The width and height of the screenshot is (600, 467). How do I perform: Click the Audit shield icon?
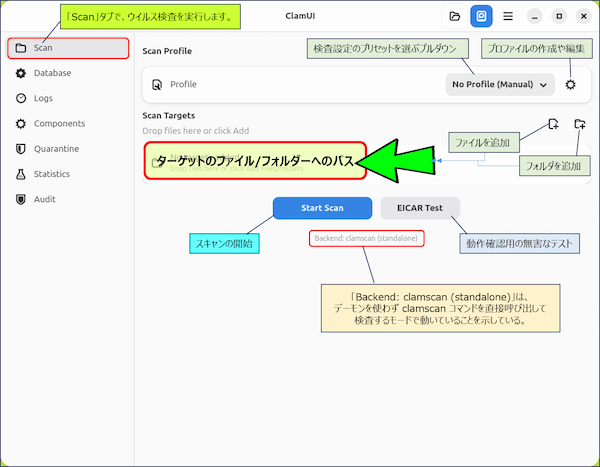pos(21,199)
